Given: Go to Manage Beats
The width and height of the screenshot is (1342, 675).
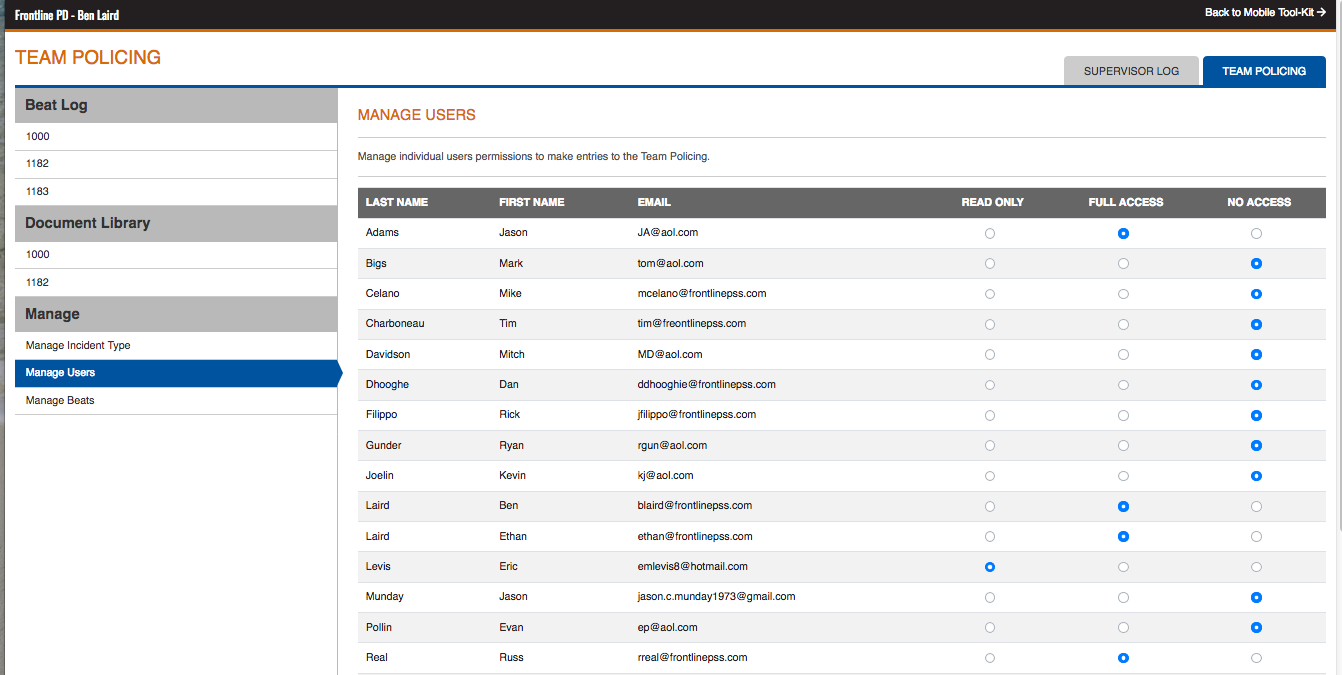Looking at the screenshot, I should point(60,400).
